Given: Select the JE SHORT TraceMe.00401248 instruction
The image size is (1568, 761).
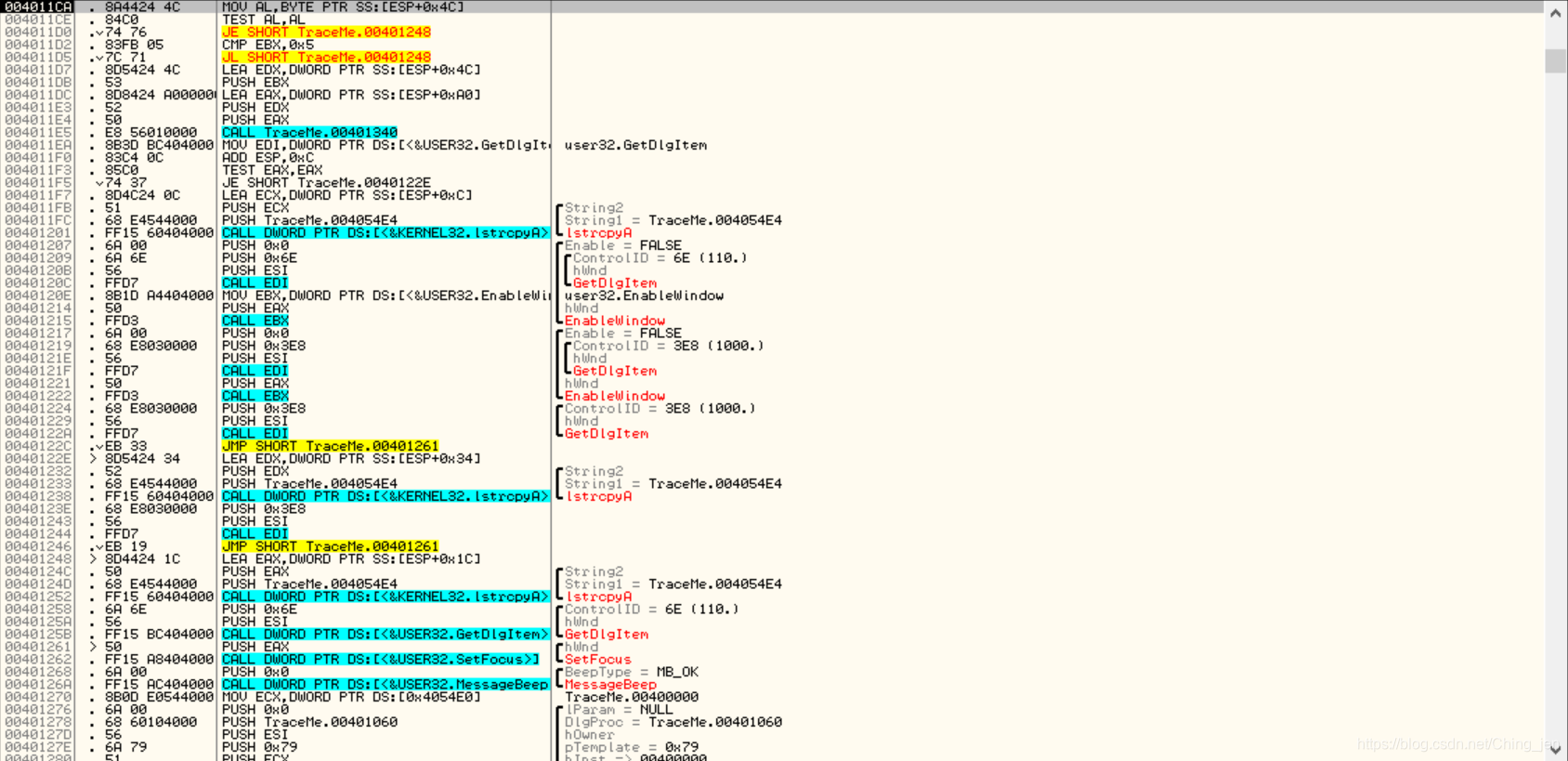Looking at the screenshot, I should (326, 32).
